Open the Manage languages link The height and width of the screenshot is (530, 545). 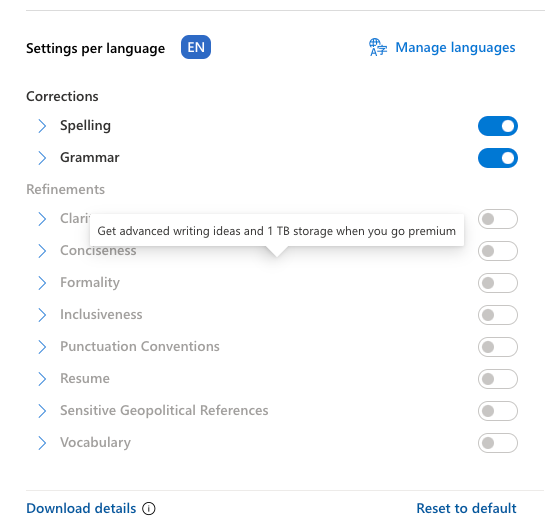[x=455, y=48]
